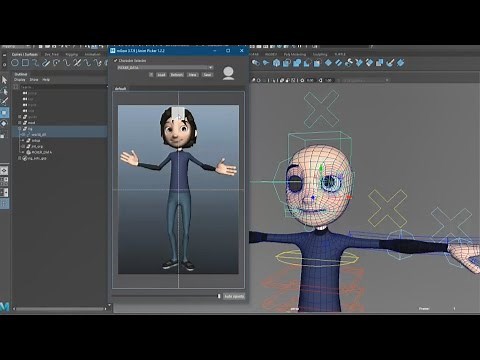The height and width of the screenshot is (360, 480).
Task: Click the character avatar icon in Anim Picker
Action: pos(228,73)
